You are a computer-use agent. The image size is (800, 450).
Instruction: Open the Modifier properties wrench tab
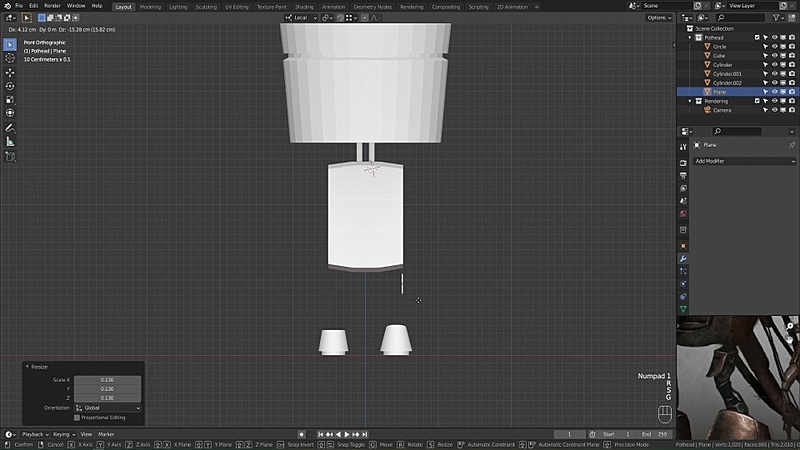(683, 259)
